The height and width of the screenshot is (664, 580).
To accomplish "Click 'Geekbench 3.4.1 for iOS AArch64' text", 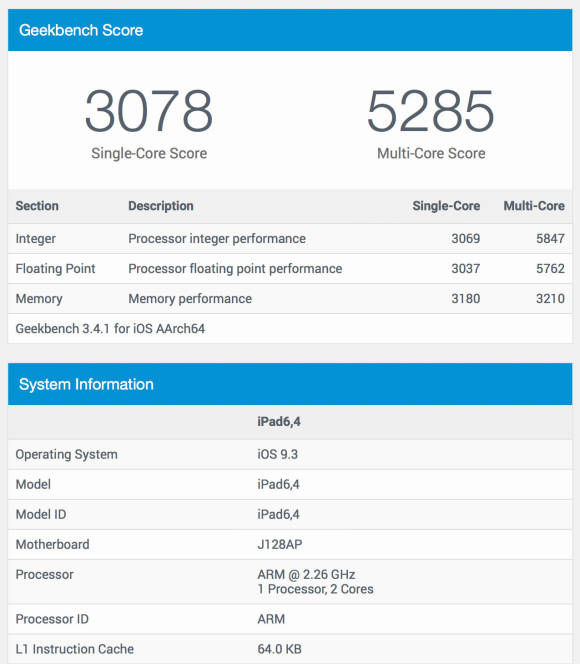I will pyautogui.click(x=110, y=329).
